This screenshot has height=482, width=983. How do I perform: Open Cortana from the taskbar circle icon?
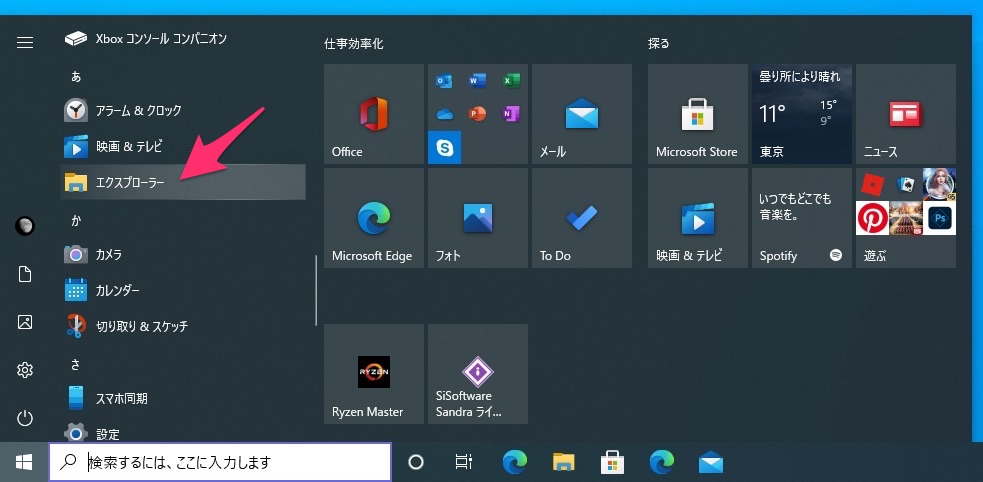point(416,463)
